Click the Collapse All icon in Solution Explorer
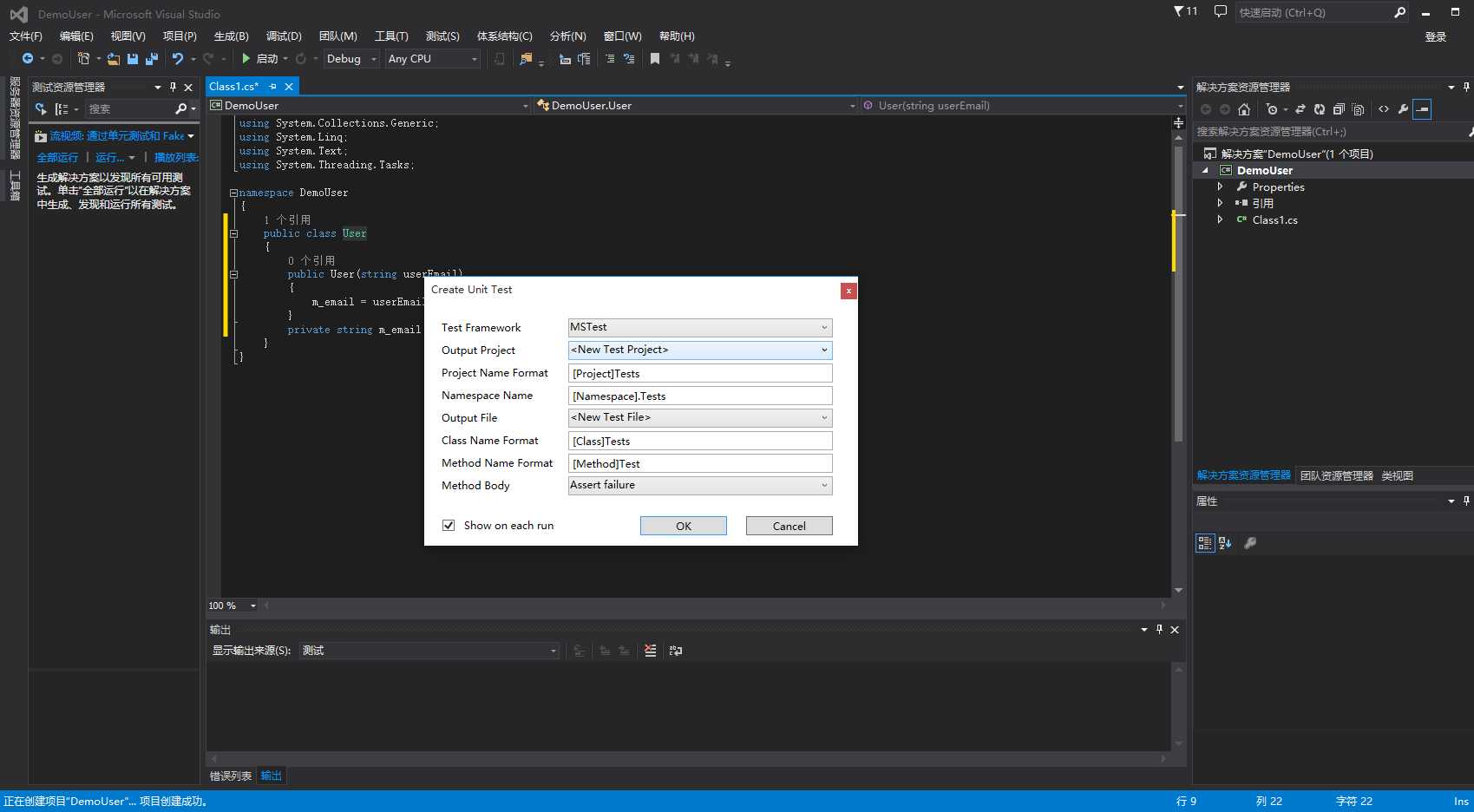 pos(1339,109)
